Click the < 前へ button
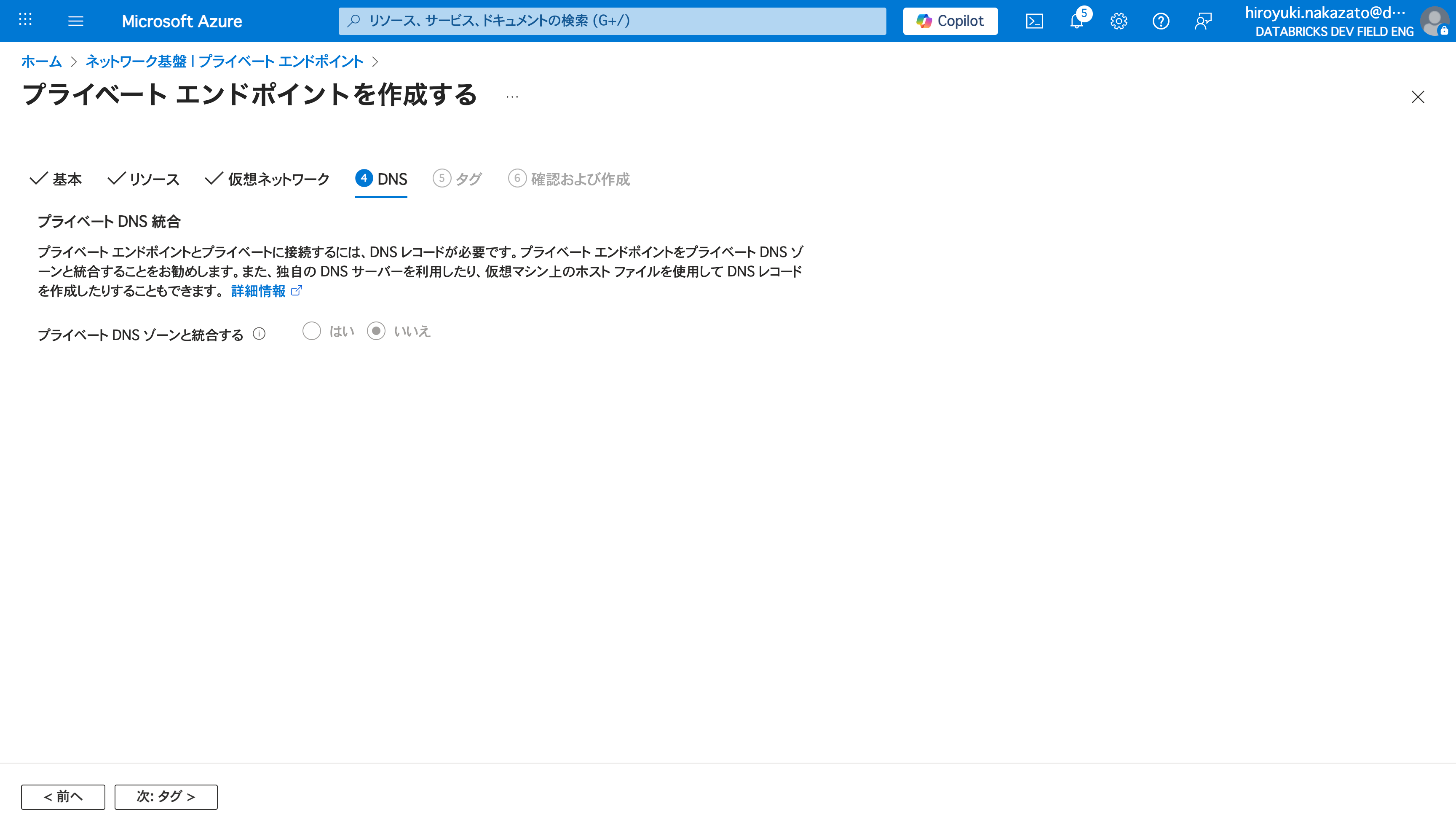The image size is (1456, 836). click(x=63, y=796)
